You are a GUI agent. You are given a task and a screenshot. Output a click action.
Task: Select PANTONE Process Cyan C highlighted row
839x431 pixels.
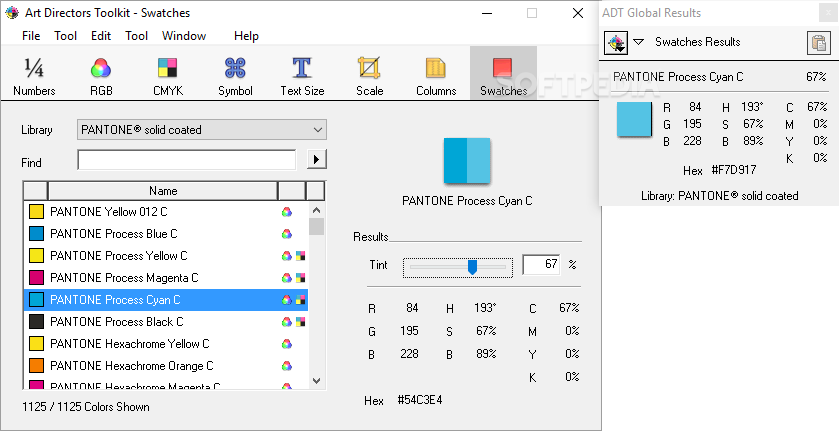166,300
